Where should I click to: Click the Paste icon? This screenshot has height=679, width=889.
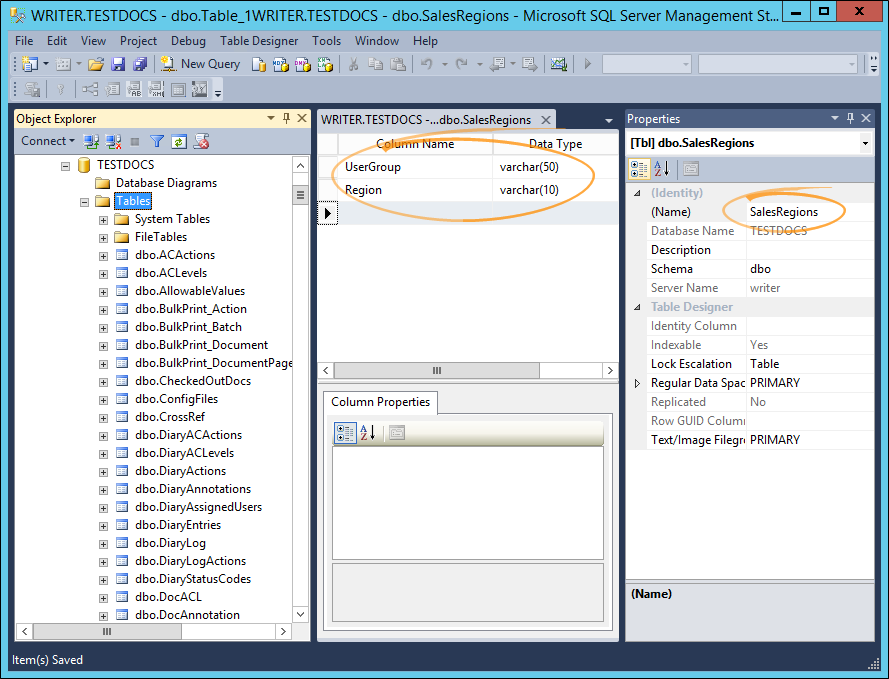coord(398,65)
